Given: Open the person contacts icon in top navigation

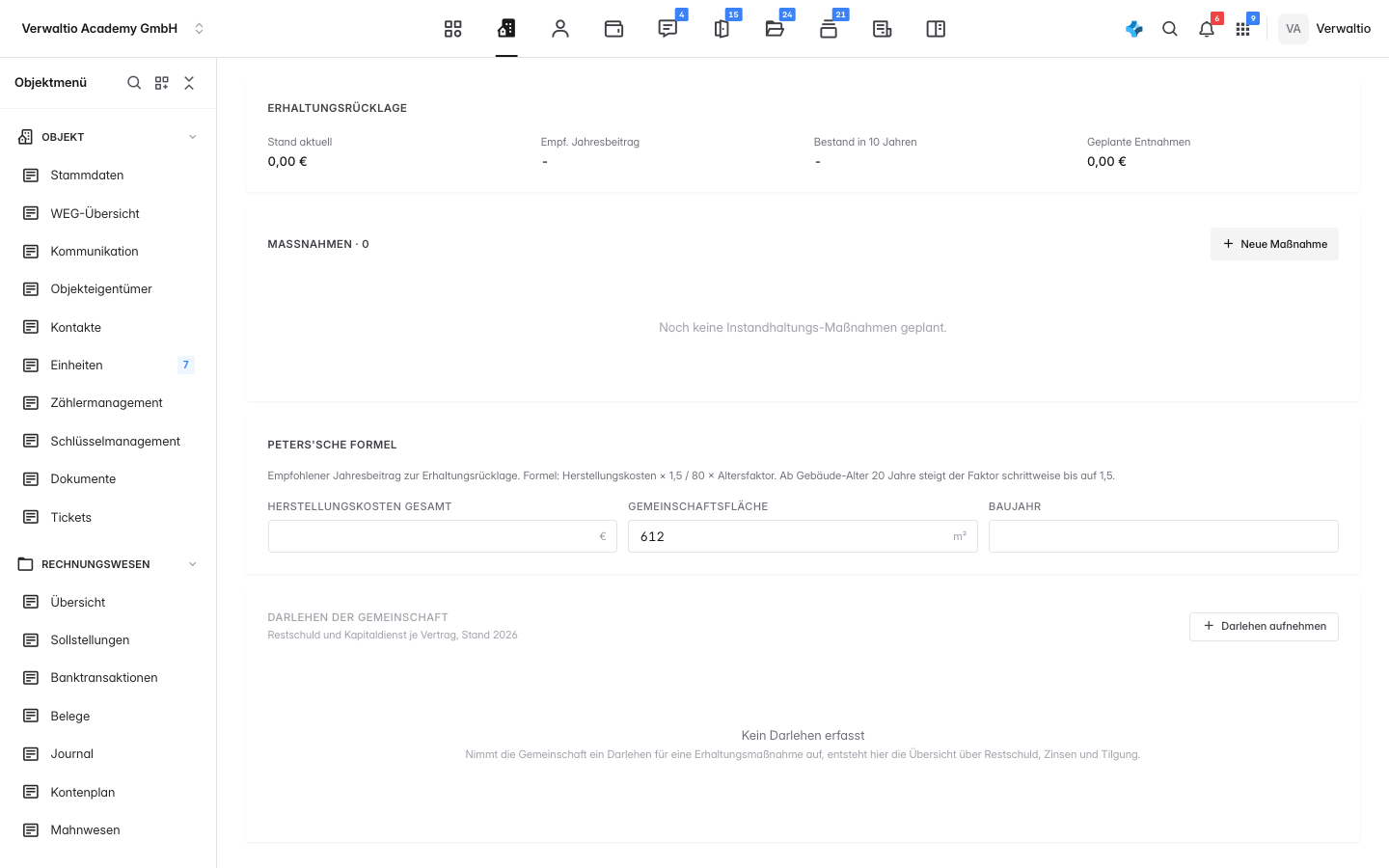Looking at the screenshot, I should point(560,29).
